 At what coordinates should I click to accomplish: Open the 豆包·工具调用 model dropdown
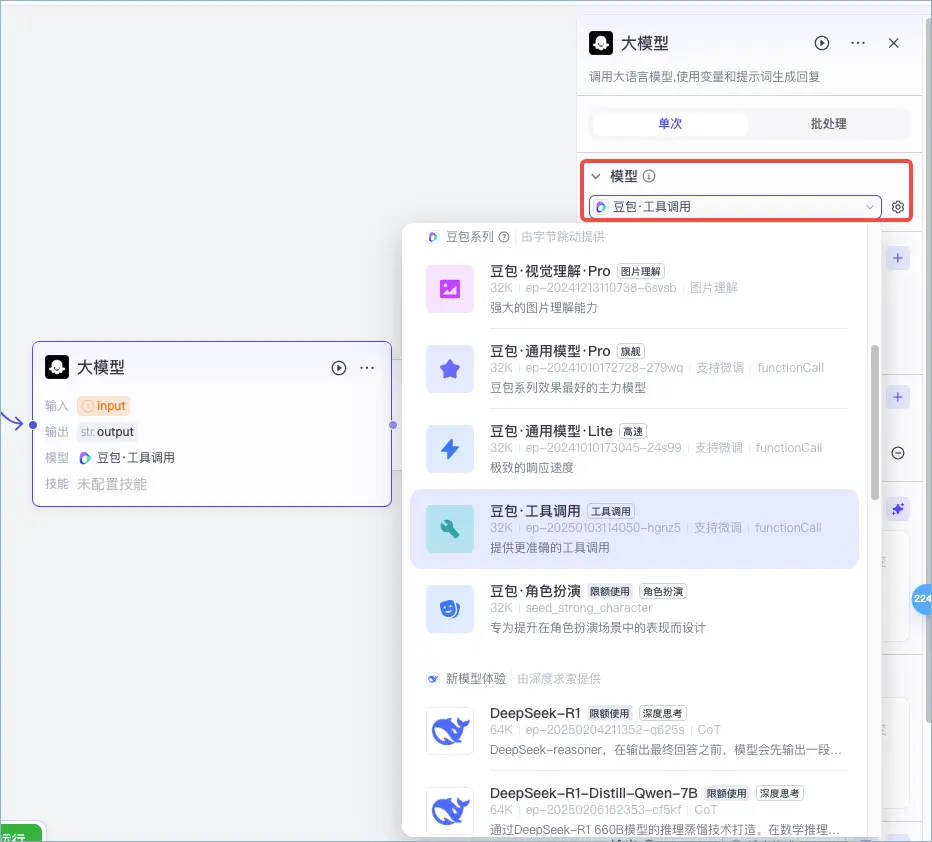(735, 207)
